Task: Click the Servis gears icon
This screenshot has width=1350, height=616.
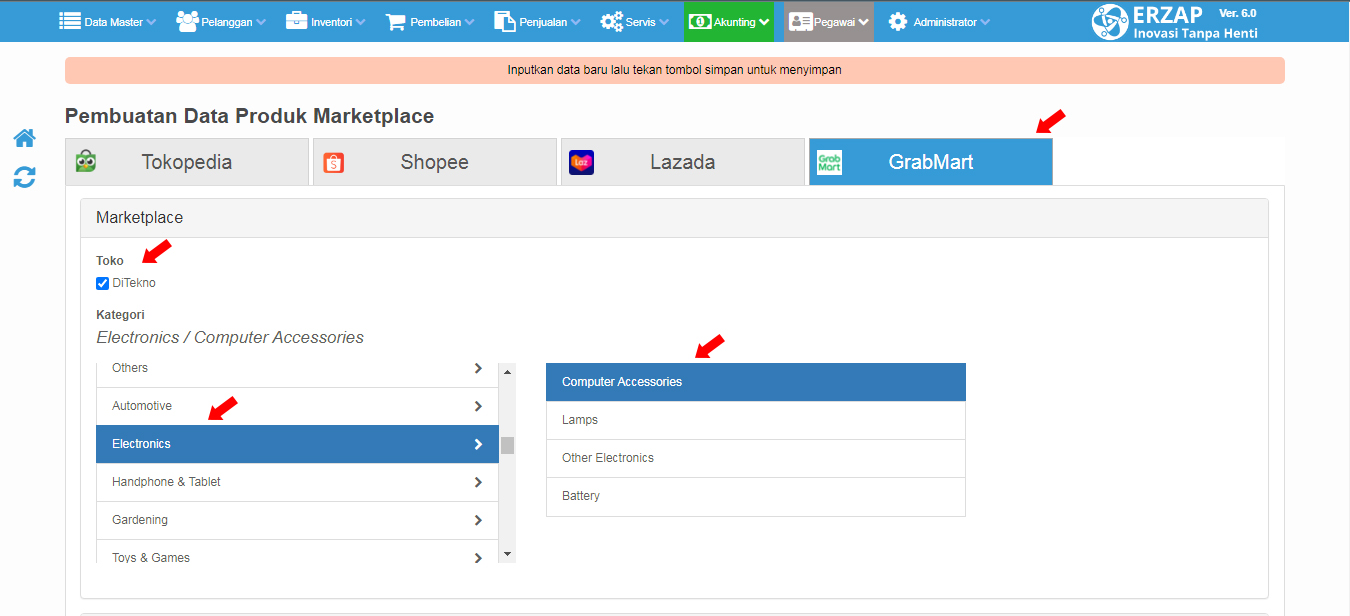Action: pyautogui.click(x=611, y=21)
